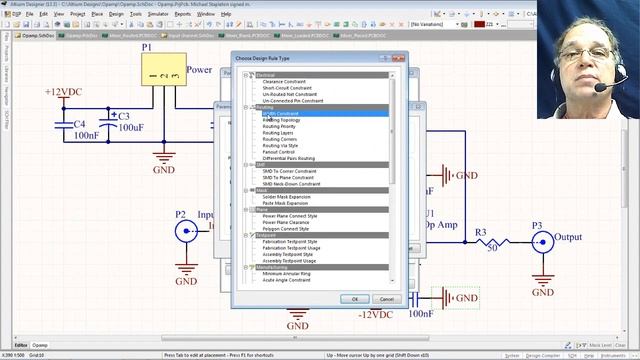Click the VCC power port toolbar icon
This screenshot has width=640, height=360.
(318, 24)
